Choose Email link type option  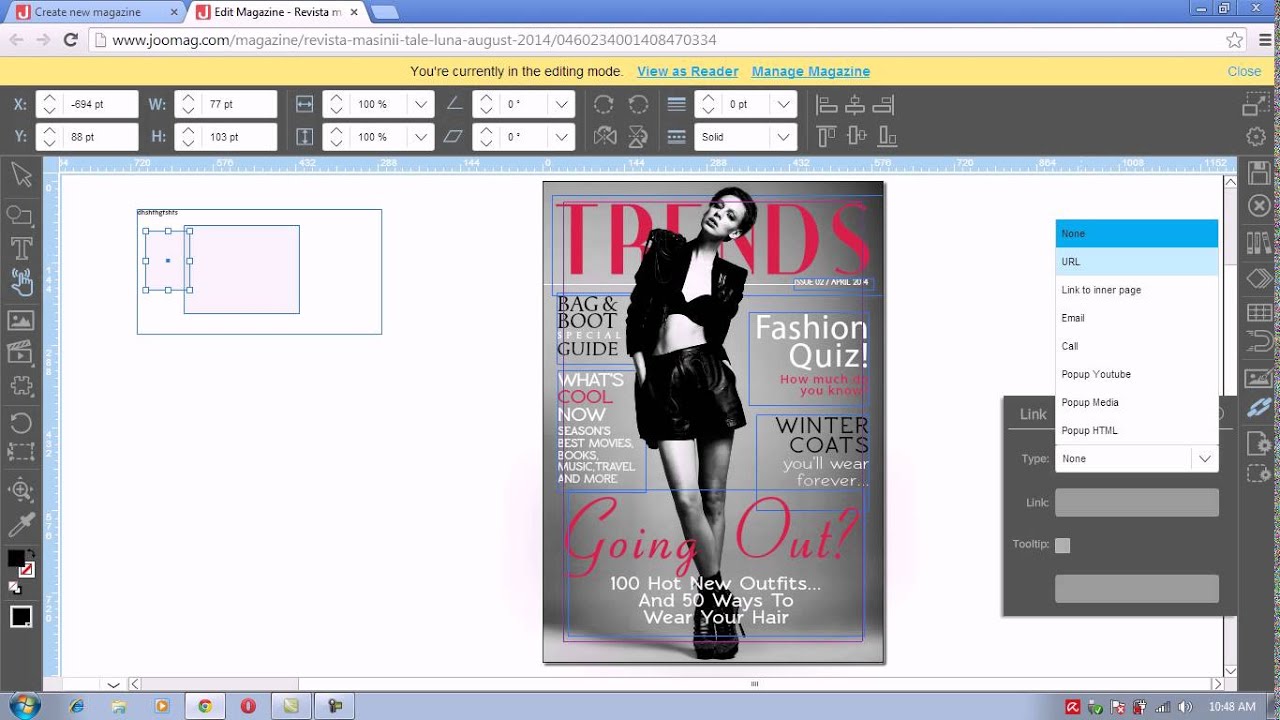pos(1136,318)
